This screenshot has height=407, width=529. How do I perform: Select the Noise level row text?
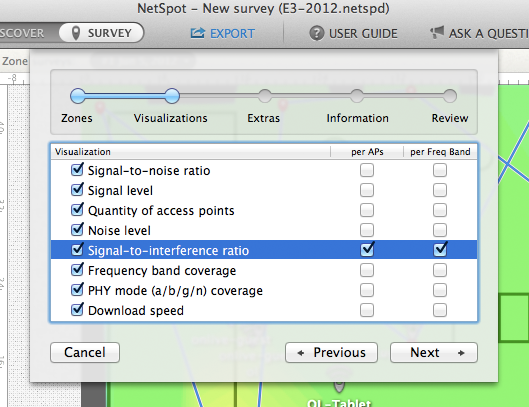119,230
